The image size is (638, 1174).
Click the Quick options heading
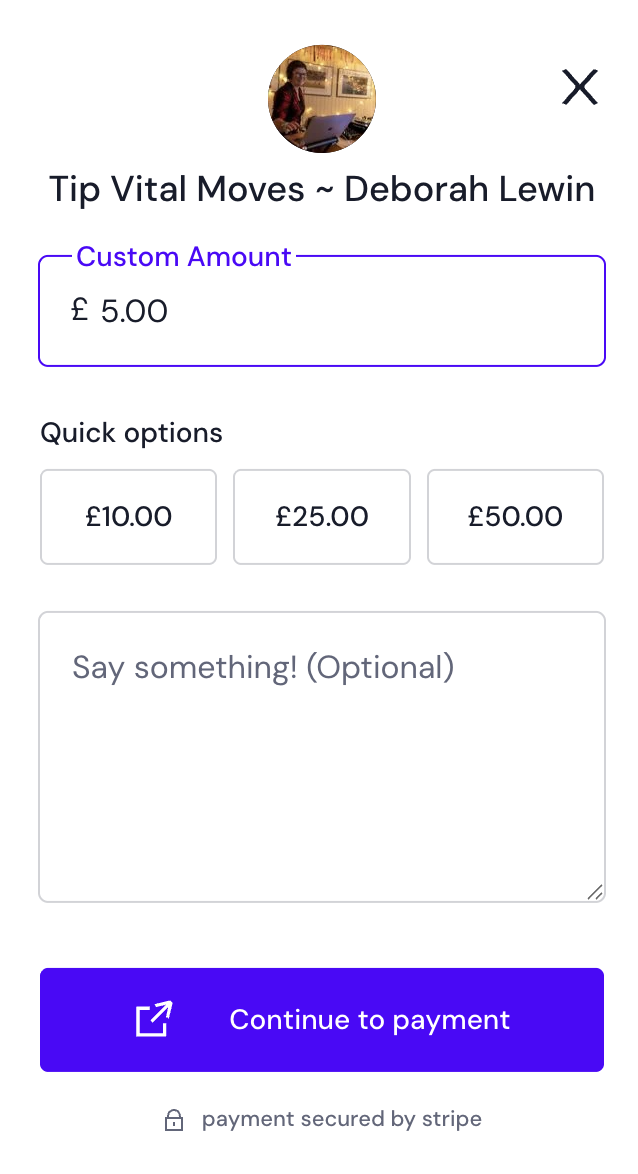tap(131, 433)
